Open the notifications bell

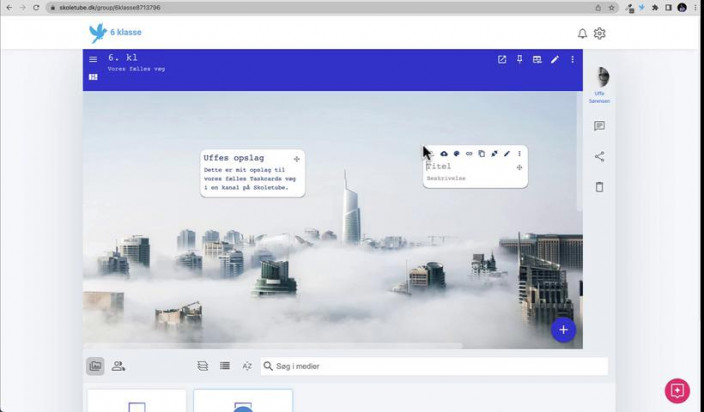pyautogui.click(x=582, y=33)
